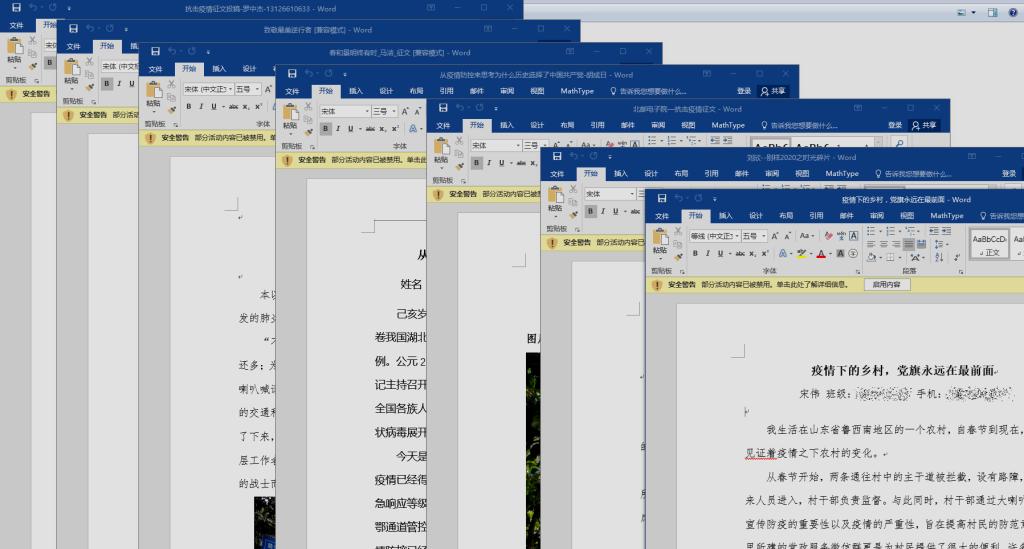Viewport: 1024px width, 549px height.
Task: Click 共享 button in 从疫情防控 window
Action: (773, 91)
